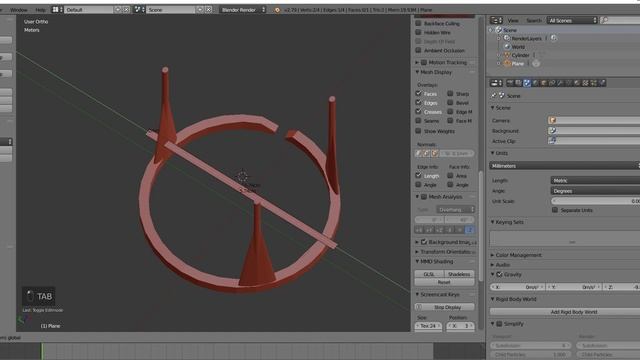Click the GLSL shading button
The image size is (640, 360).
429,274
